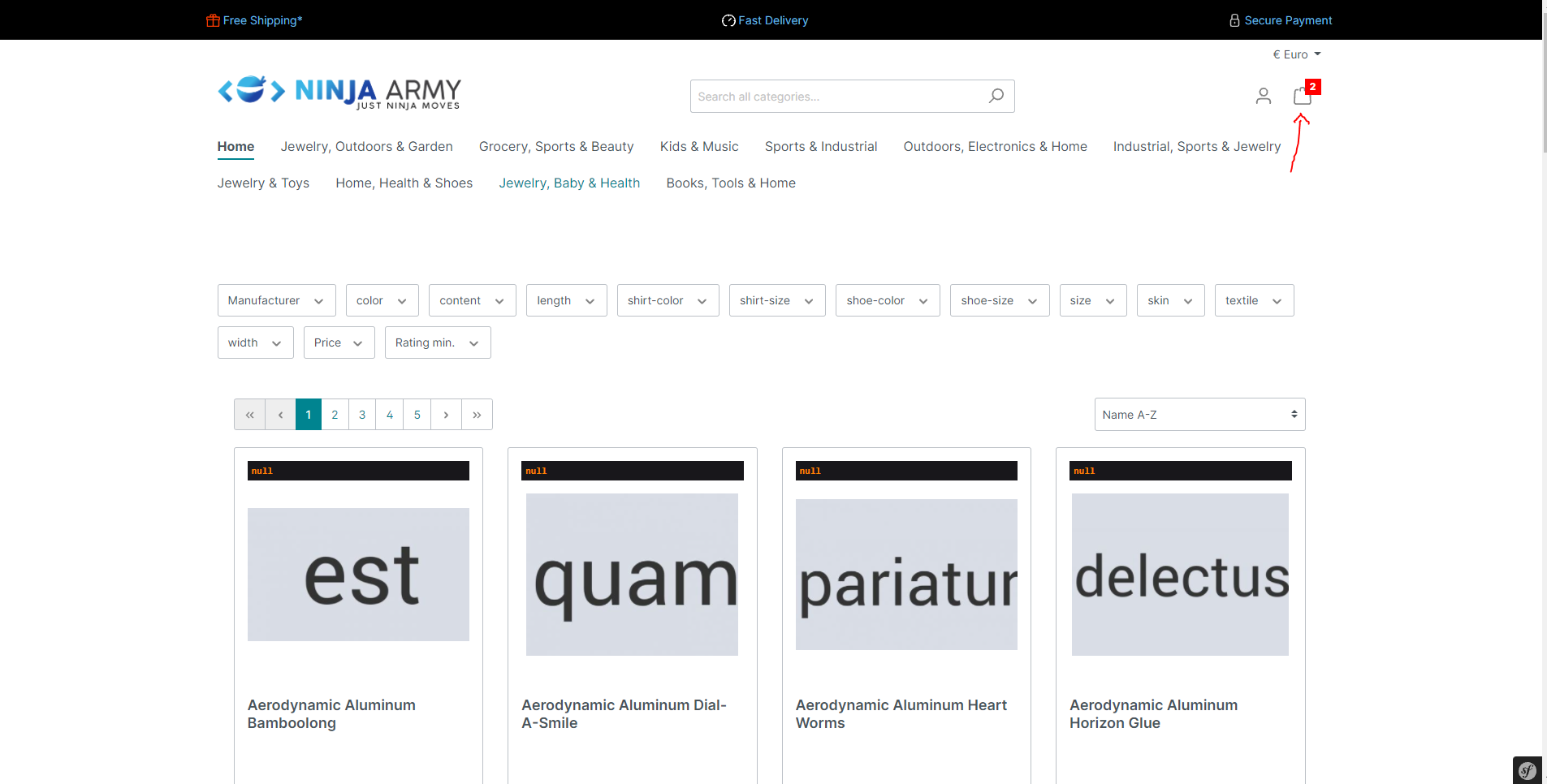Open the Euro currency dropdown
This screenshot has width=1547, height=784.
click(x=1297, y=54)
